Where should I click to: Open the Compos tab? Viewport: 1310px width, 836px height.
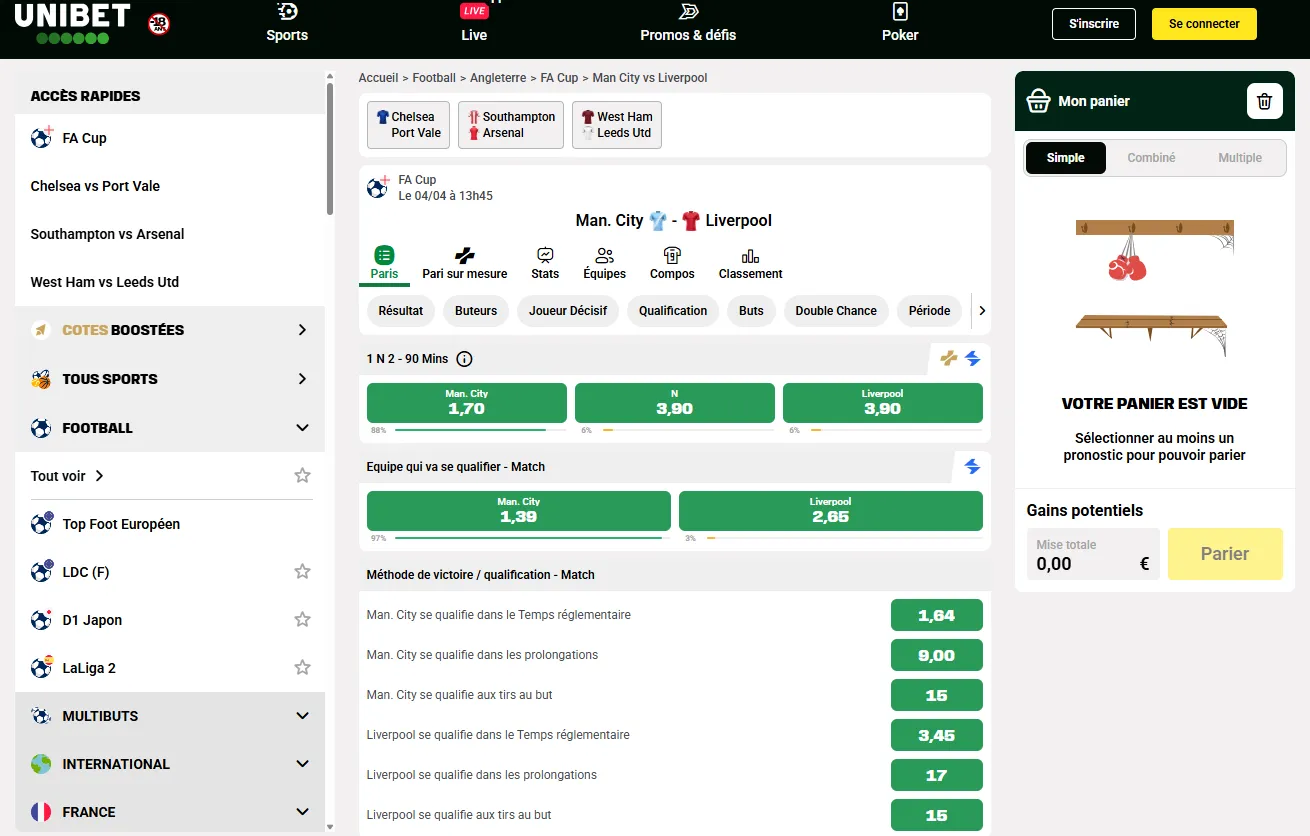pos(672,264)
